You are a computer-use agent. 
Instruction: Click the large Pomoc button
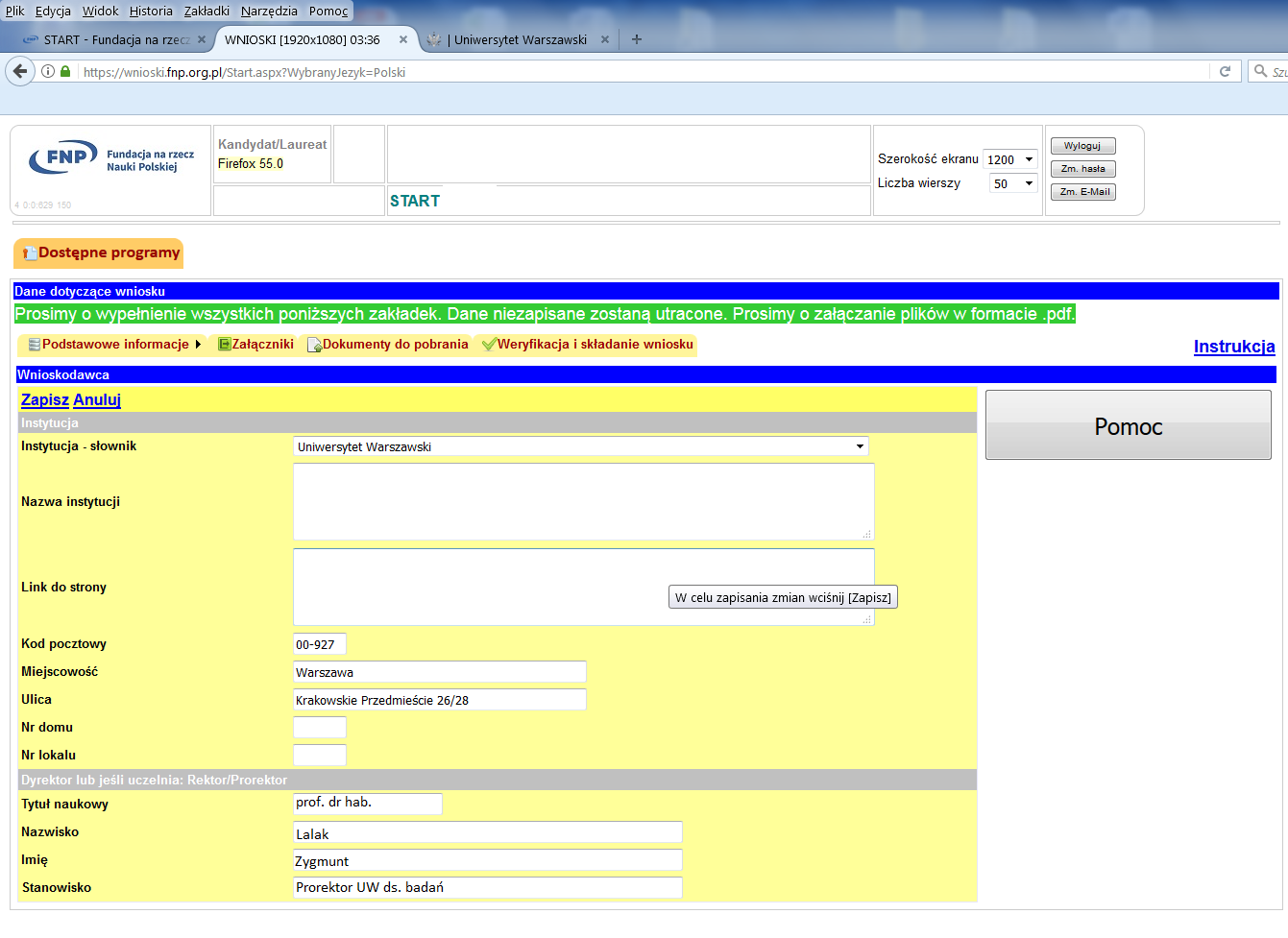pyautogui.click(x=1128, y=425)
